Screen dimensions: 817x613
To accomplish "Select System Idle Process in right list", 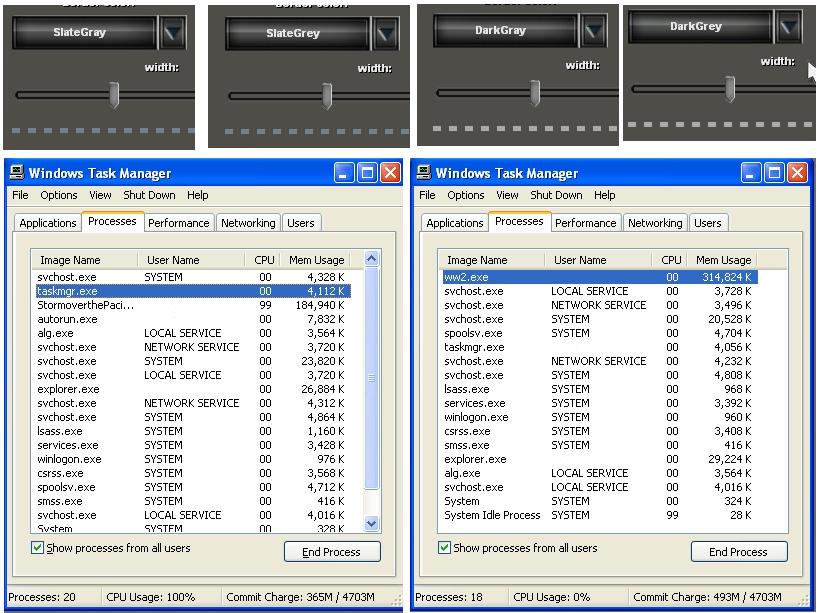I will 600,515.
